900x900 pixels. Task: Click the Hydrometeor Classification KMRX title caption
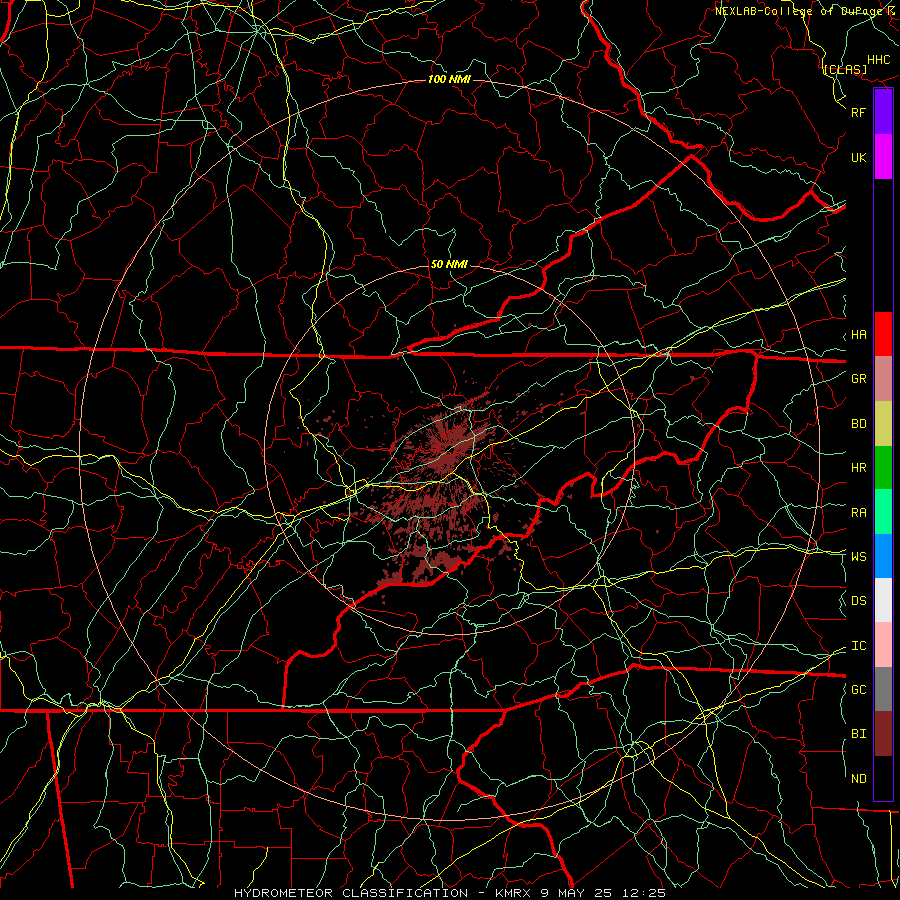[x=450, y=893]
